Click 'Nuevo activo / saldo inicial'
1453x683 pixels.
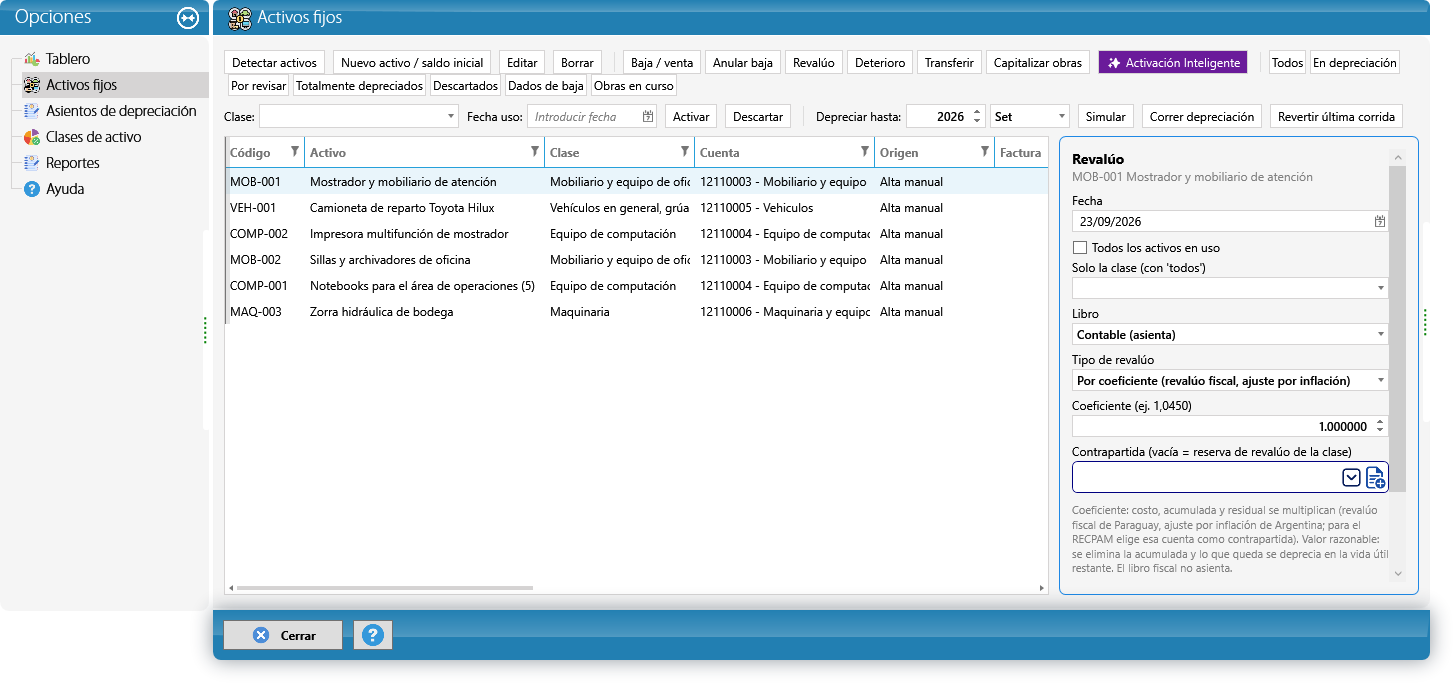coord(412,63)
